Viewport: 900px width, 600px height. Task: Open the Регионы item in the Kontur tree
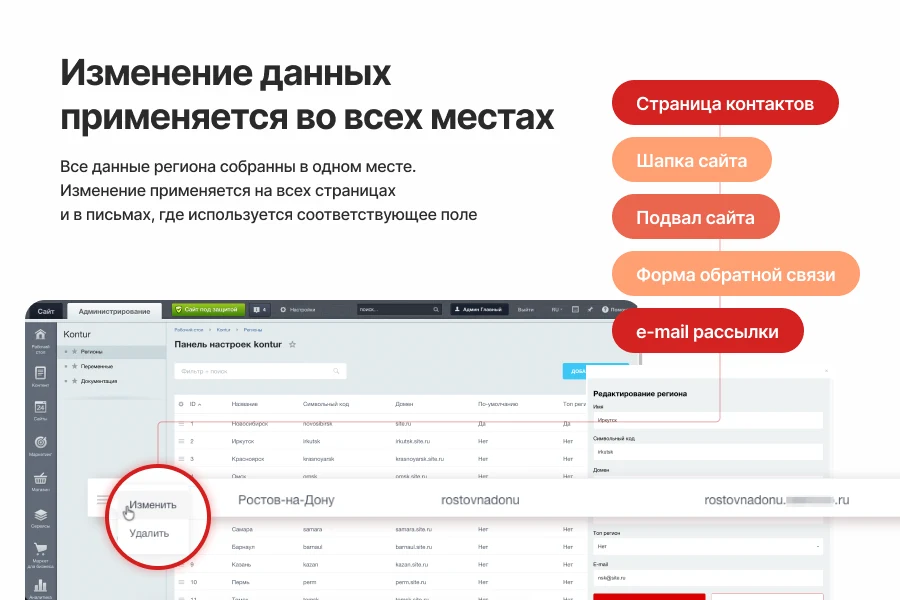tap(91, 351)
